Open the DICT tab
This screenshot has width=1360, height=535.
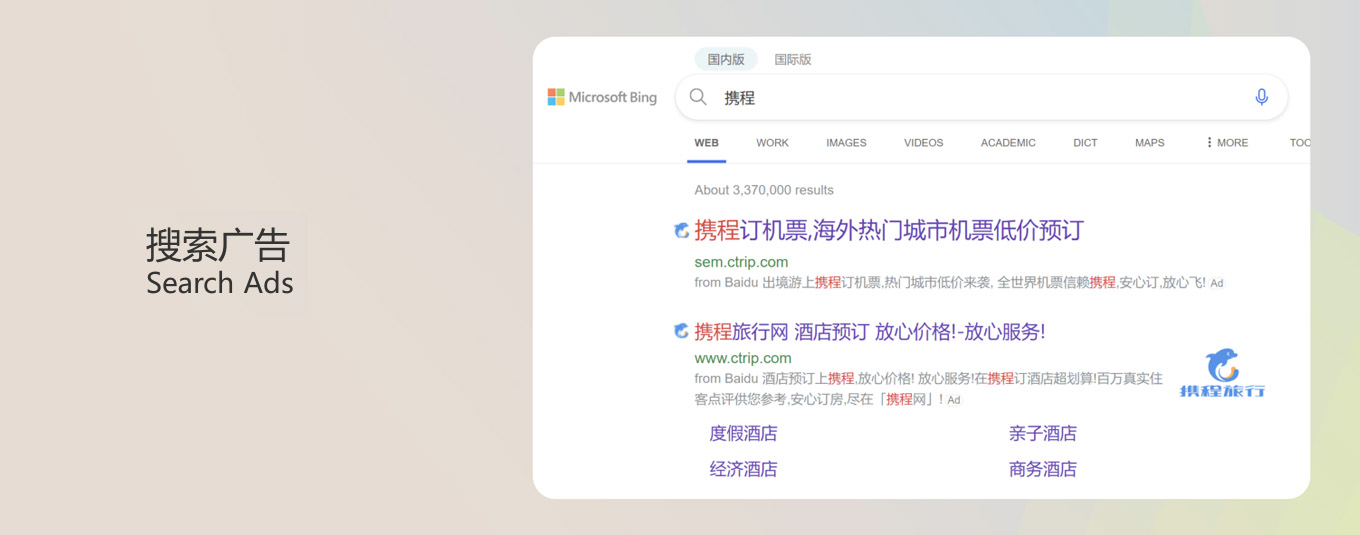[1085, 143]
